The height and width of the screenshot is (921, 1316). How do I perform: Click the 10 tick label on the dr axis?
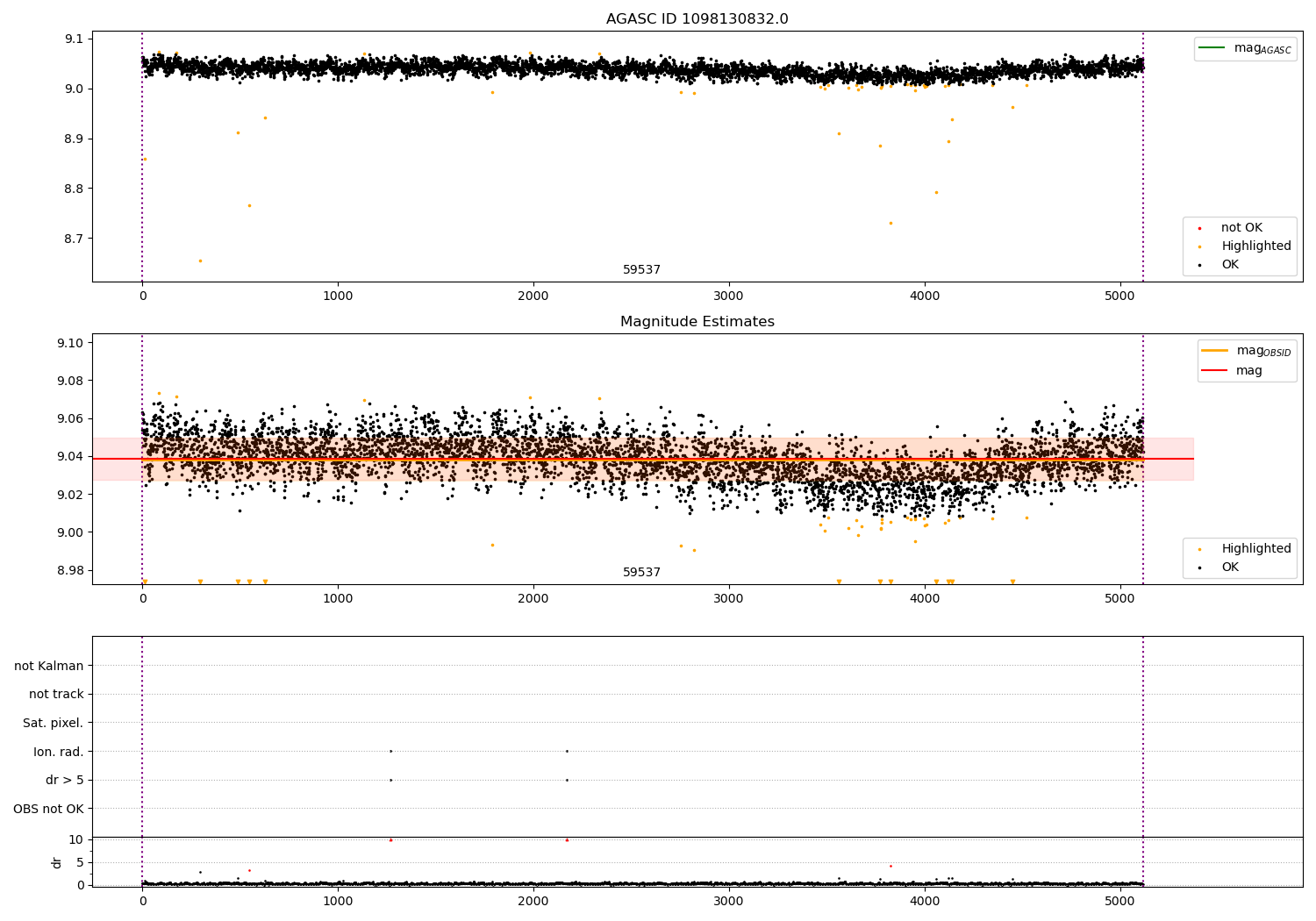pos(76,840)
